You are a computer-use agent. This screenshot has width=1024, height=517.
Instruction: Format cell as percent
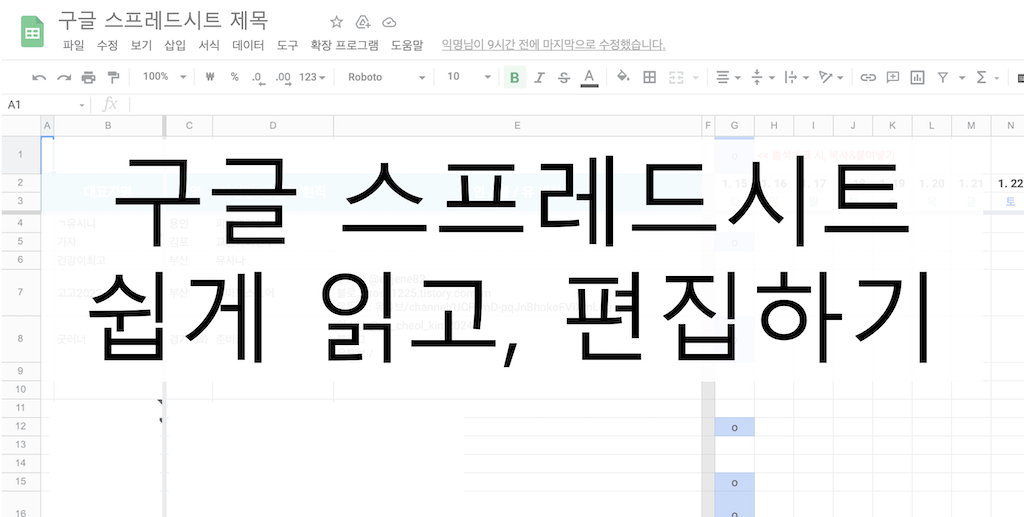click(234, 77)
